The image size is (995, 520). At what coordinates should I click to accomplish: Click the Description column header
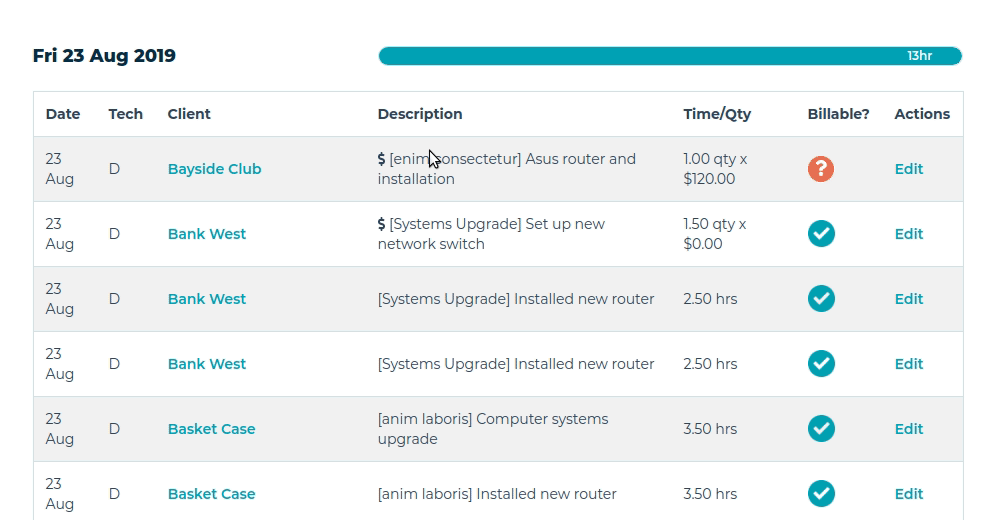[420, 114]
